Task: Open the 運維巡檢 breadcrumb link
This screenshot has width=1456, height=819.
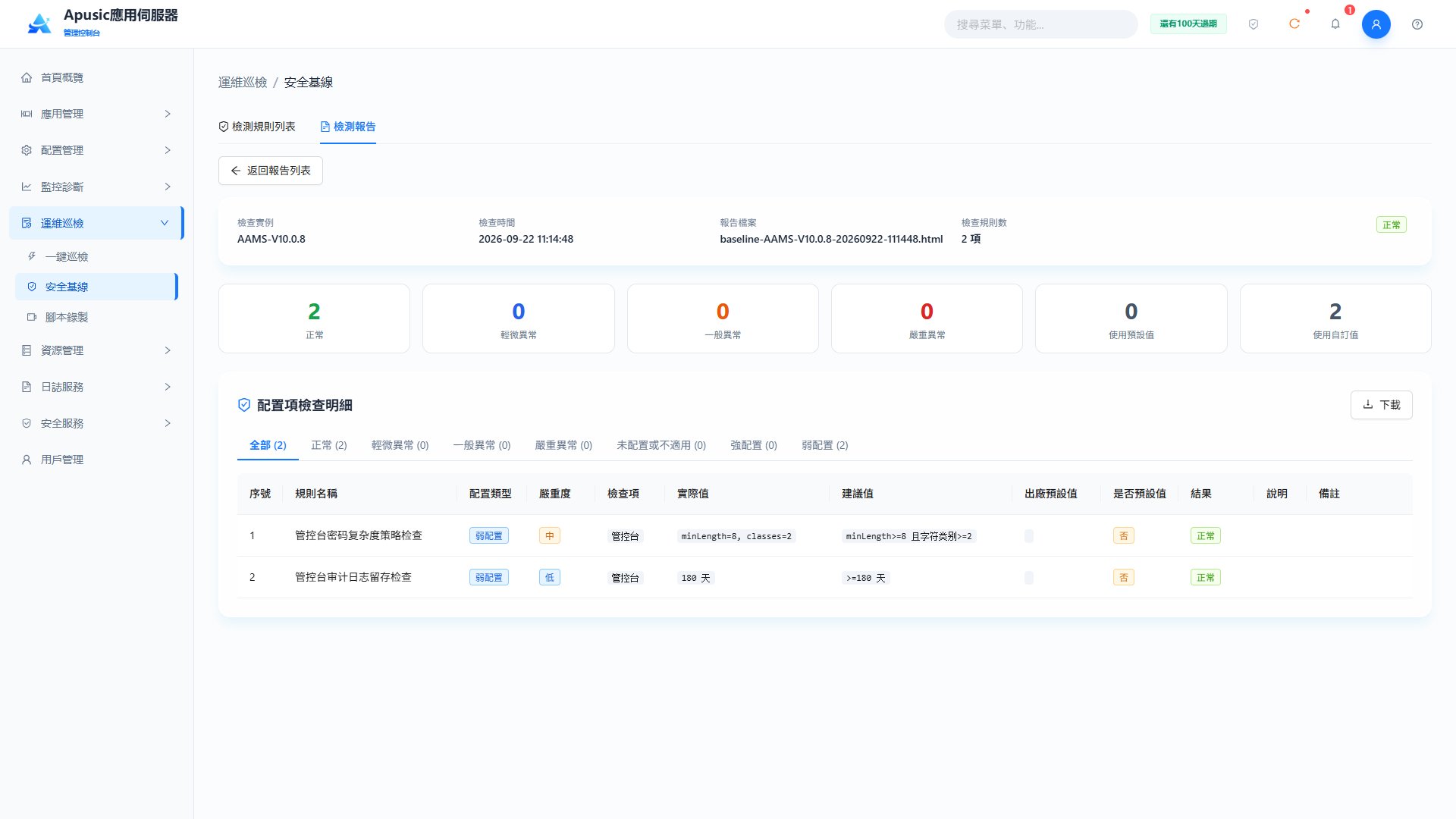Action: 243,82
